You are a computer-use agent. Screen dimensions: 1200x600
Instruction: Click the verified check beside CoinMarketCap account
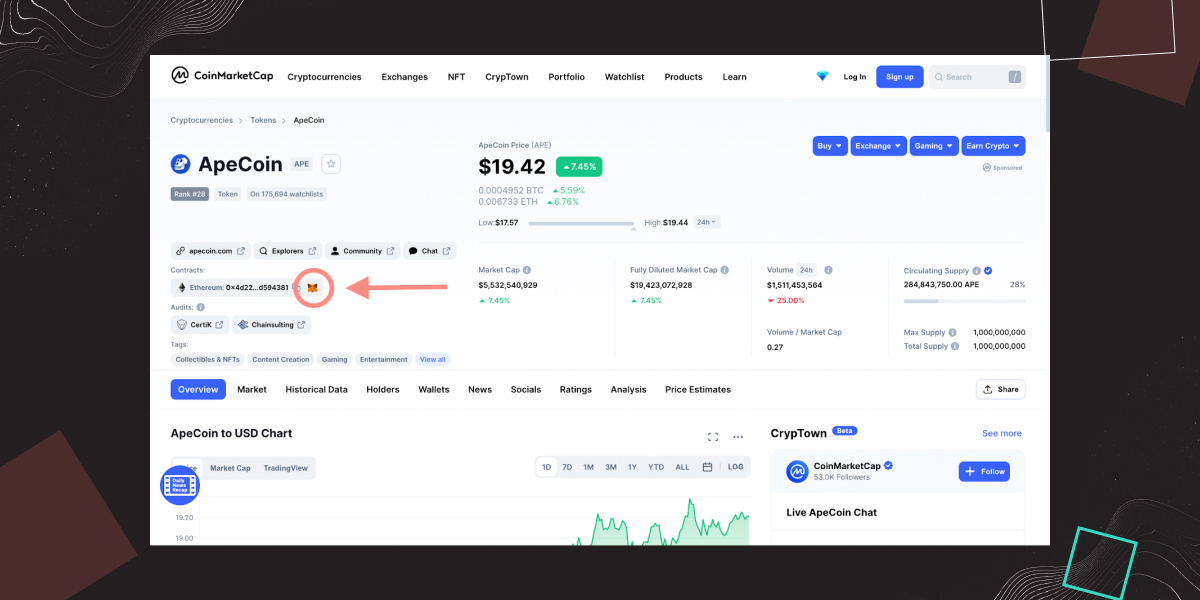coord(888,466)
